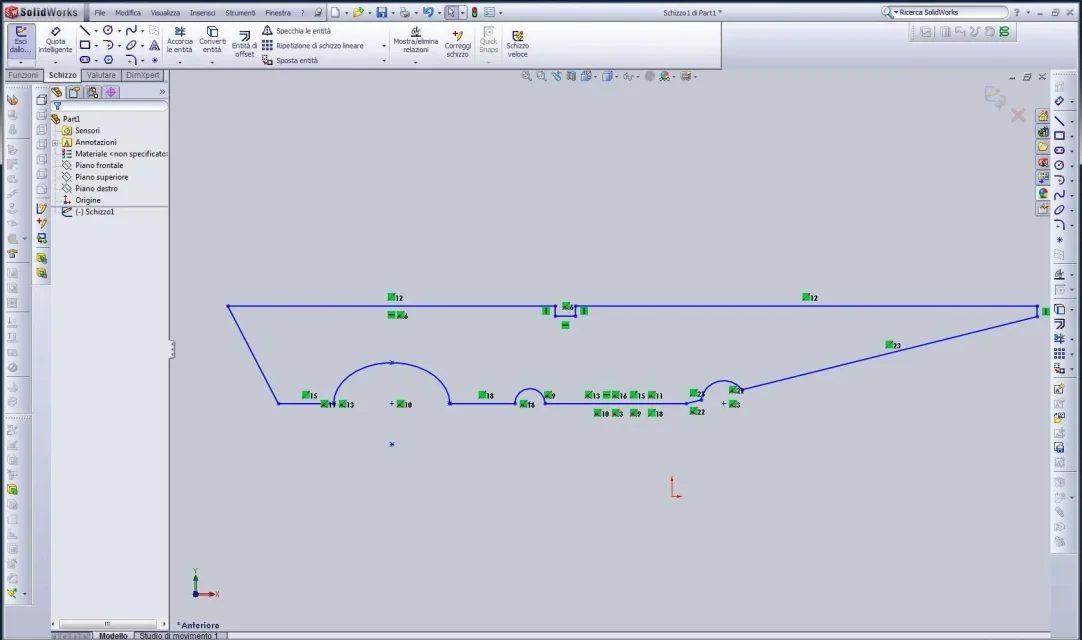This screenshot has width=1082, height=640.
Task: Click Schizzo veloce
Action: pyautogui.click(x=518, y=43)
